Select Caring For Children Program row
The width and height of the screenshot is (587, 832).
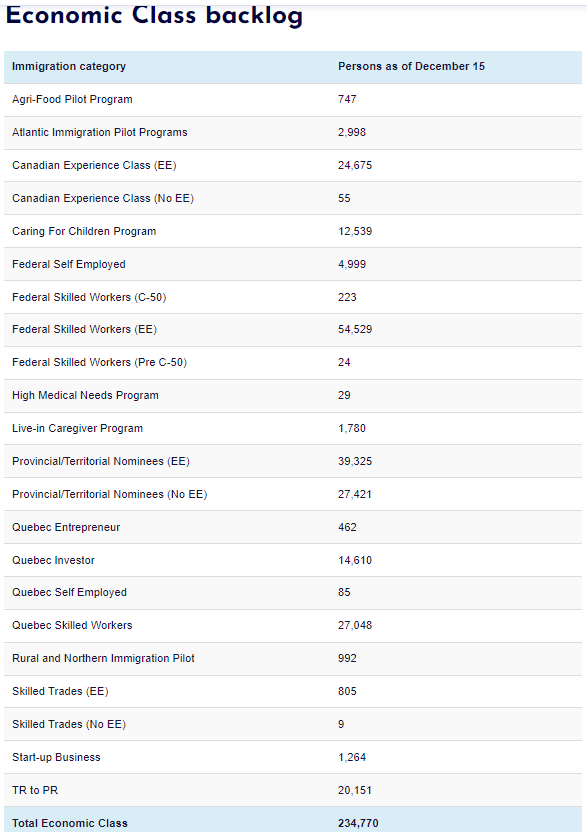click(293, 231)
